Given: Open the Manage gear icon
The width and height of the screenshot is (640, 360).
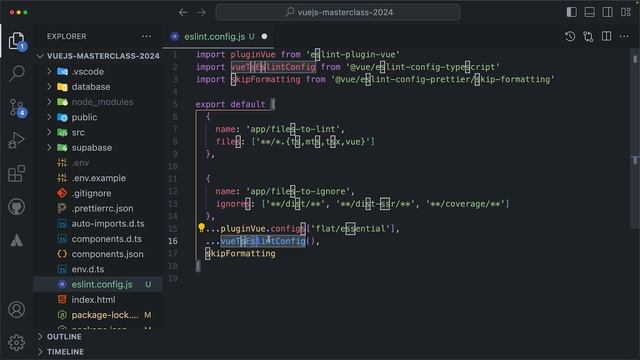Looking at the screenshot, I should click(17, 342).
